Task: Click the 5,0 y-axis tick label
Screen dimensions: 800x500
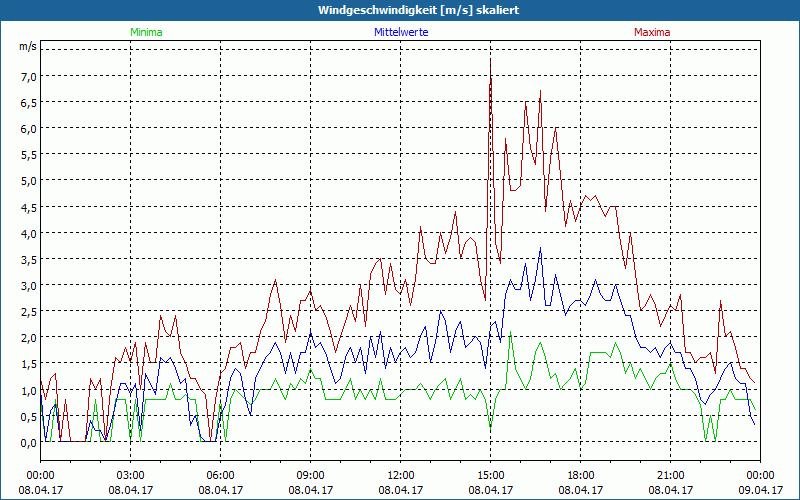Action: (27, 181)
